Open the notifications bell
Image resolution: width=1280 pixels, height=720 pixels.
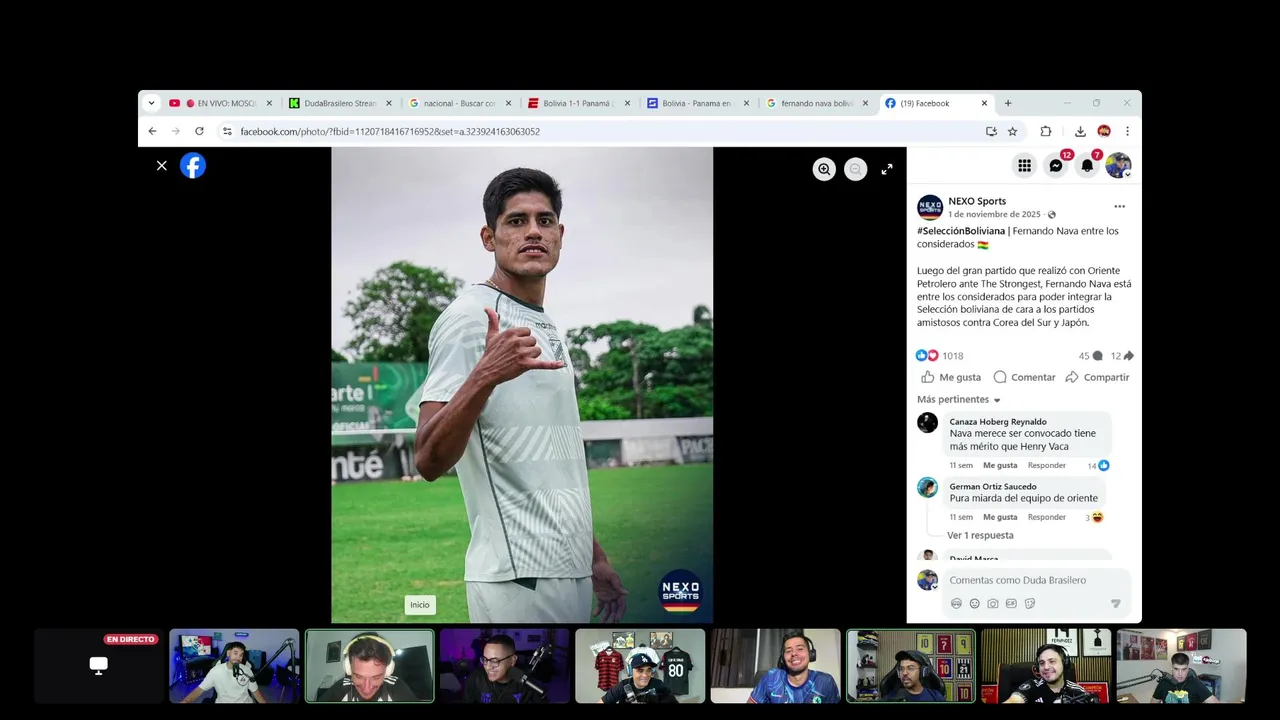(1087, 166)
